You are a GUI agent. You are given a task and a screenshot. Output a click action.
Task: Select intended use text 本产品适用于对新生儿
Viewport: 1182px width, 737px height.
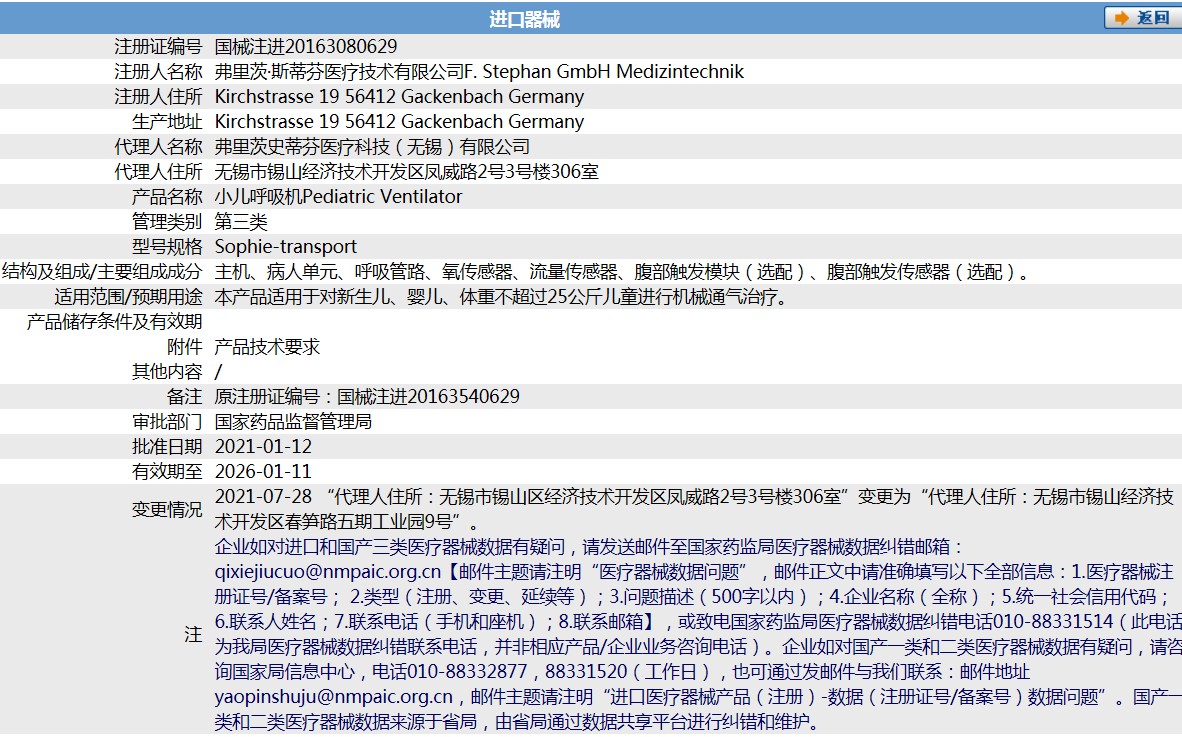pyautogui.click(x=501, y=297)
